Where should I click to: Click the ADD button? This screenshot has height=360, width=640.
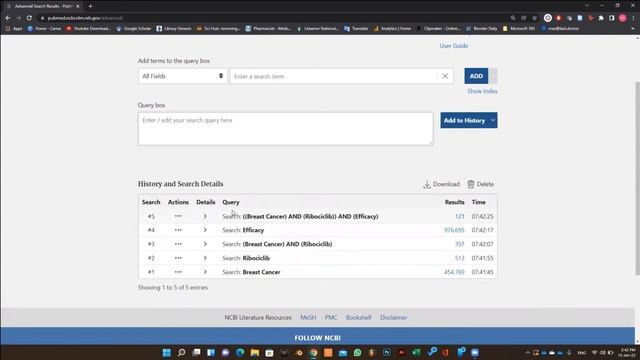476,76
